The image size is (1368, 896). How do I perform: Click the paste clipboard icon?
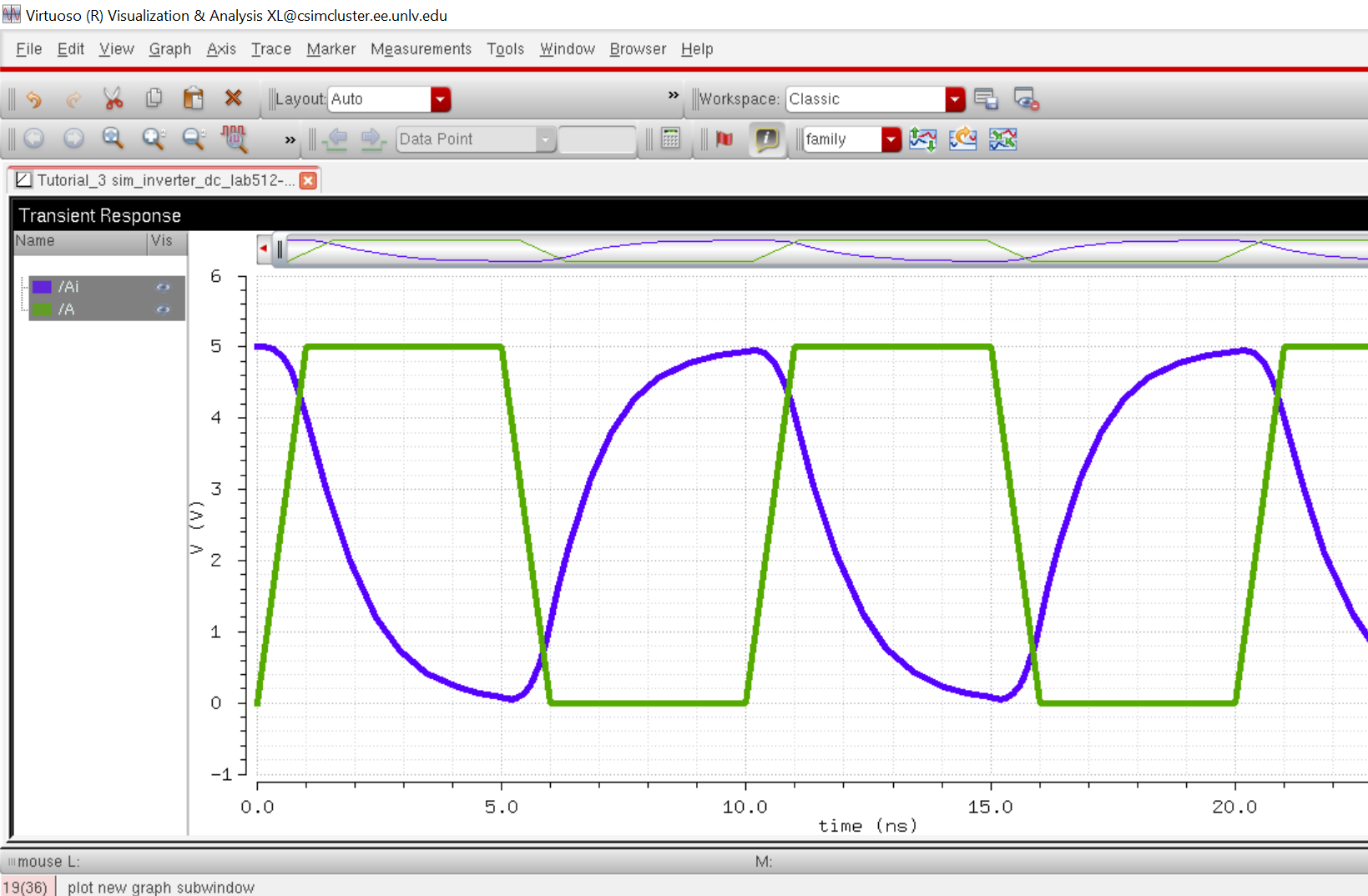194,99
